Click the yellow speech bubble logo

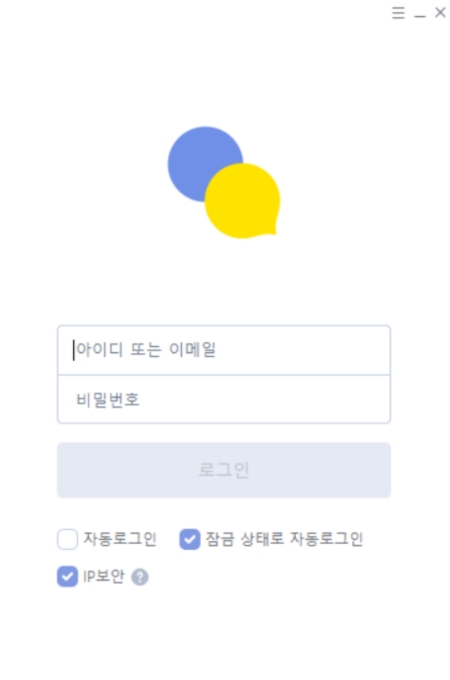click(x=243, y=200)
